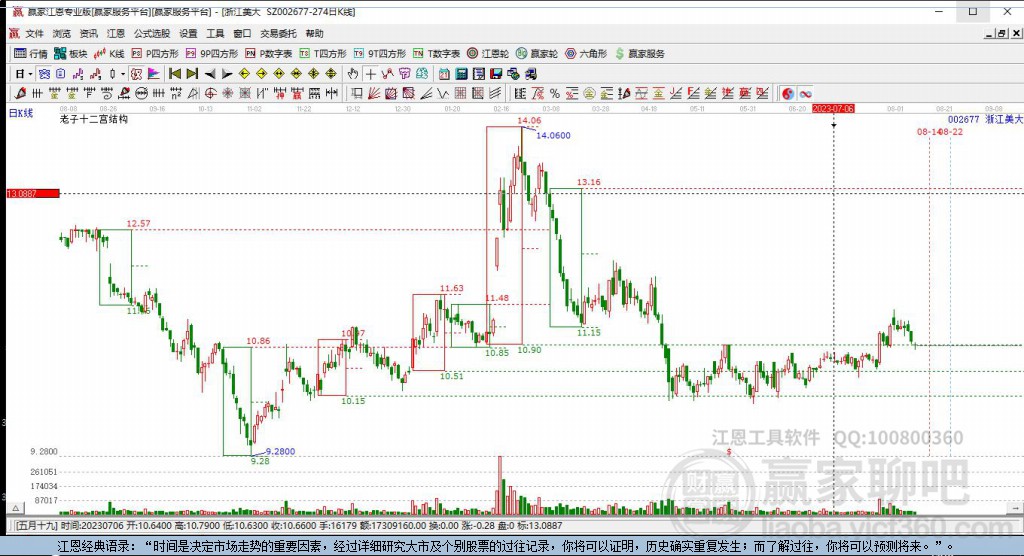The width and height of the screenshot is (1024, 556).
Task: Click the infinity symbol icon
Action: click(806, 93)
